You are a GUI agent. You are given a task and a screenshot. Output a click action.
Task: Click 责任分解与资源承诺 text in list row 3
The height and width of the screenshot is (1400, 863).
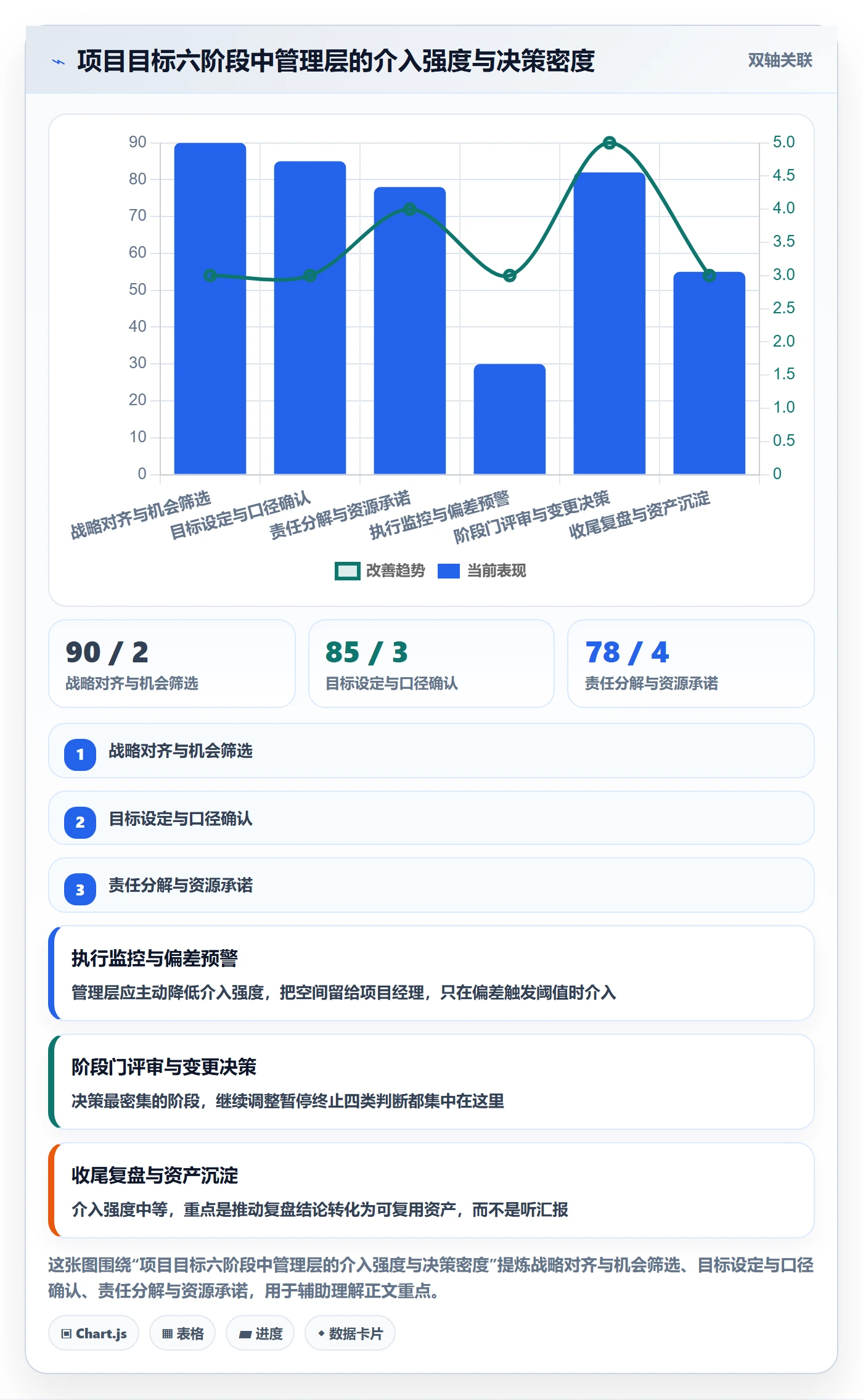[x=181, y=885]
